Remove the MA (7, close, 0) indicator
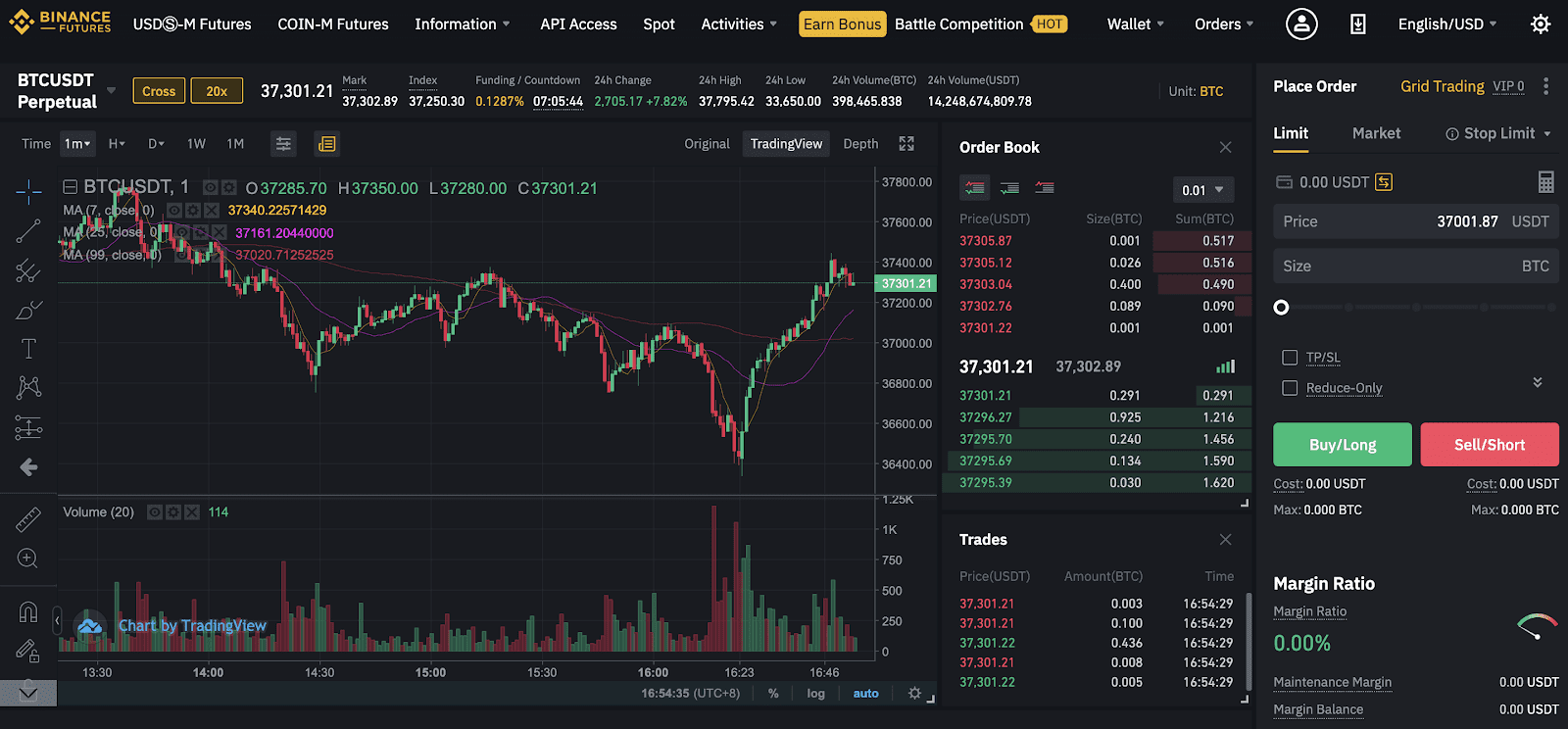The height and width of the screenshot is (729, 1568). coord(211,210)
